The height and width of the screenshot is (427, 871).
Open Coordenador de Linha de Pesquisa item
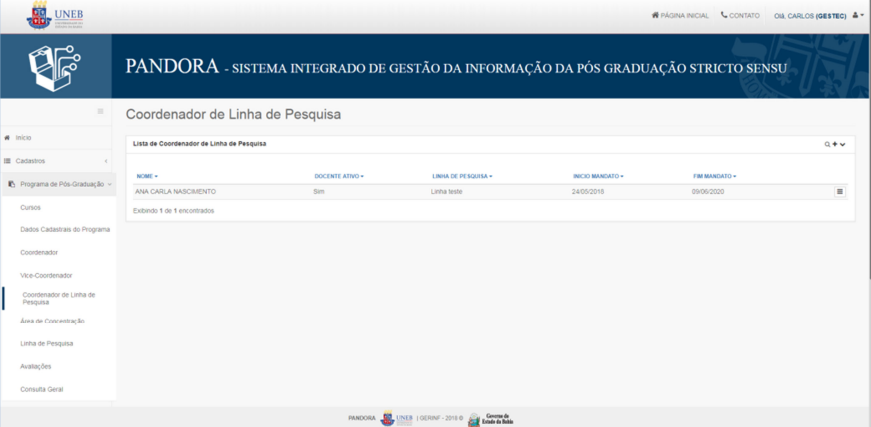click(59, 299)
